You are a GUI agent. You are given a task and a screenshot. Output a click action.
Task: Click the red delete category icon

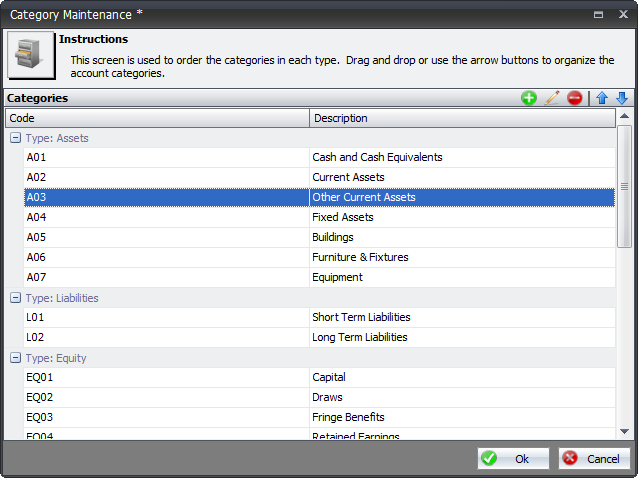(x=574, y=98)
